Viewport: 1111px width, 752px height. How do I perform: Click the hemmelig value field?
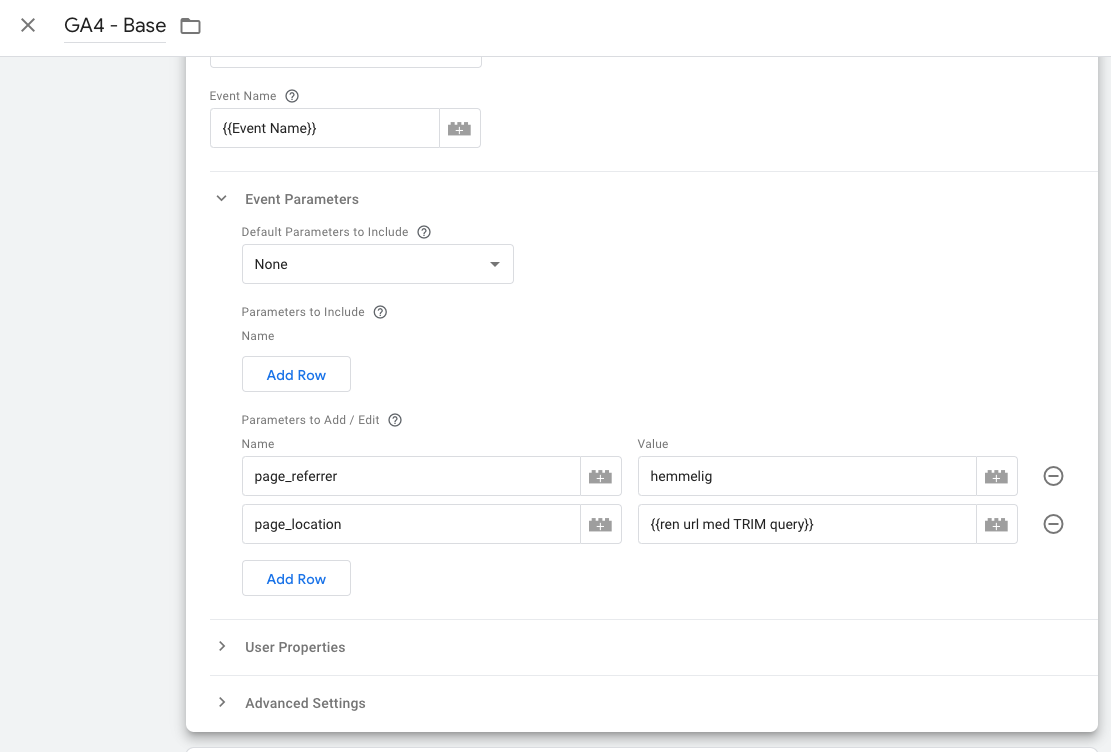807,476
